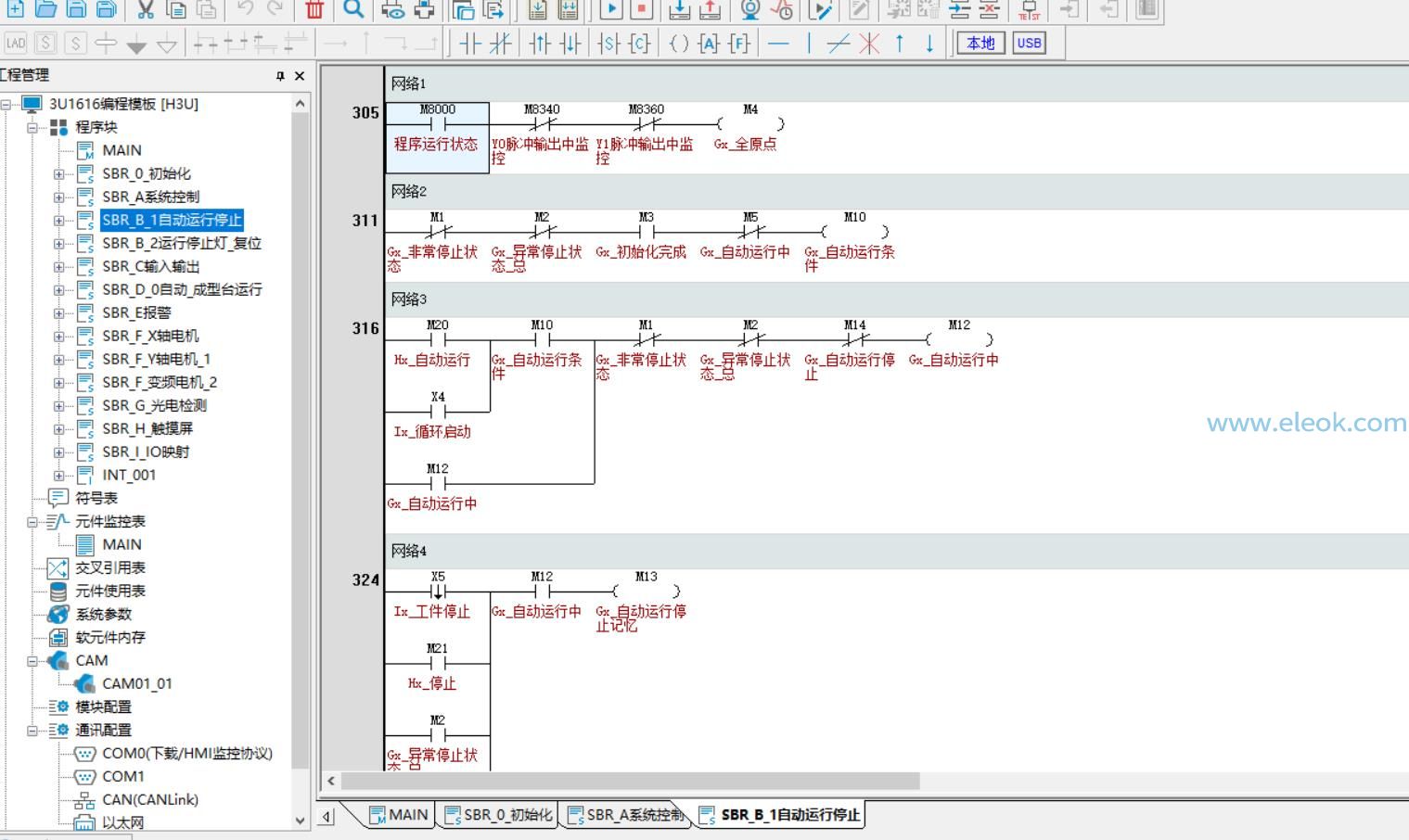Insert a falling edge contact
This screenshot has width=1409, height=840.
(x=570, y=44)
